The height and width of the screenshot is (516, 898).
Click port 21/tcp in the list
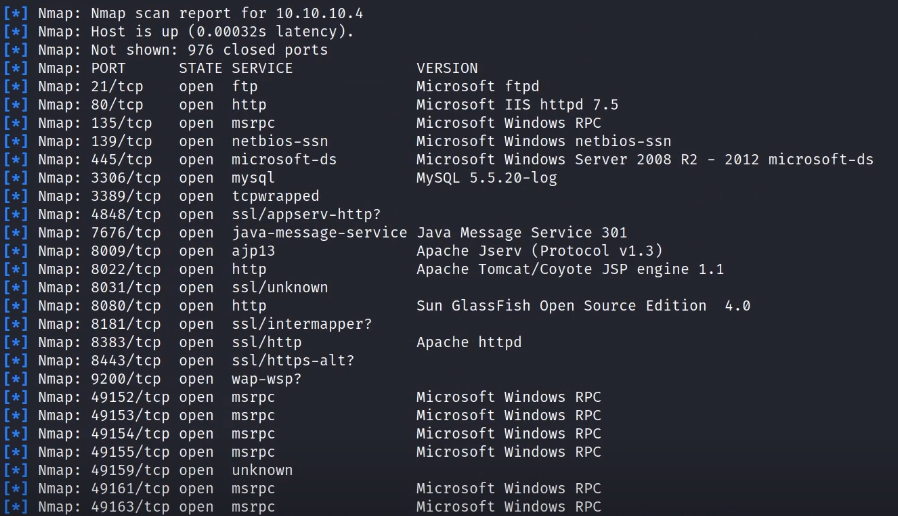(x=117, y=86)
